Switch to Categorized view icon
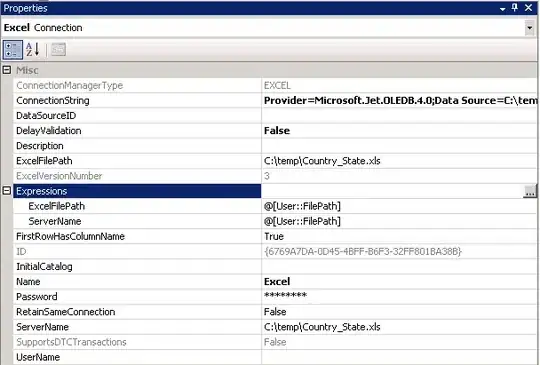The height and width of the screenshot is (365, 540). 13,50
